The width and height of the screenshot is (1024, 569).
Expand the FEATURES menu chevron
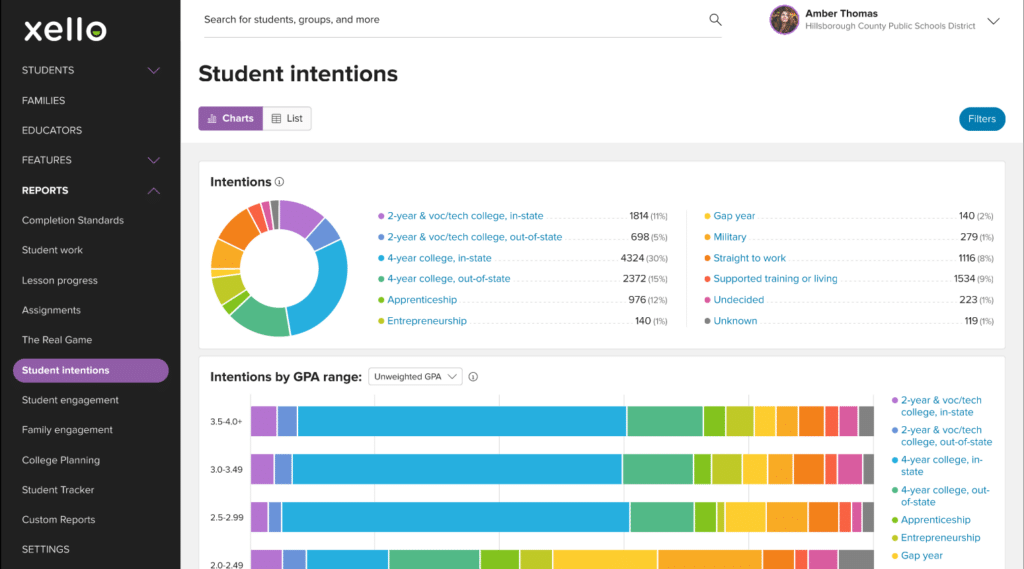click(153, 160)
